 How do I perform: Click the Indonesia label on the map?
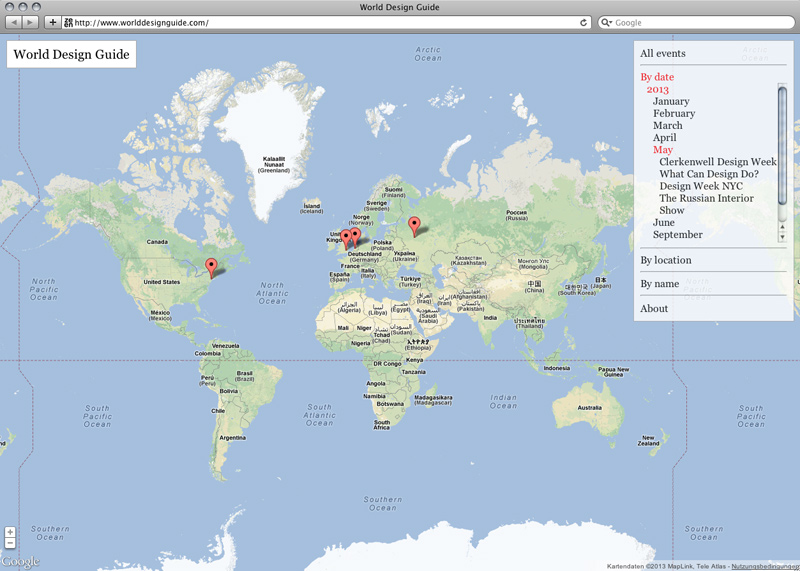click(x=557, y=368)
